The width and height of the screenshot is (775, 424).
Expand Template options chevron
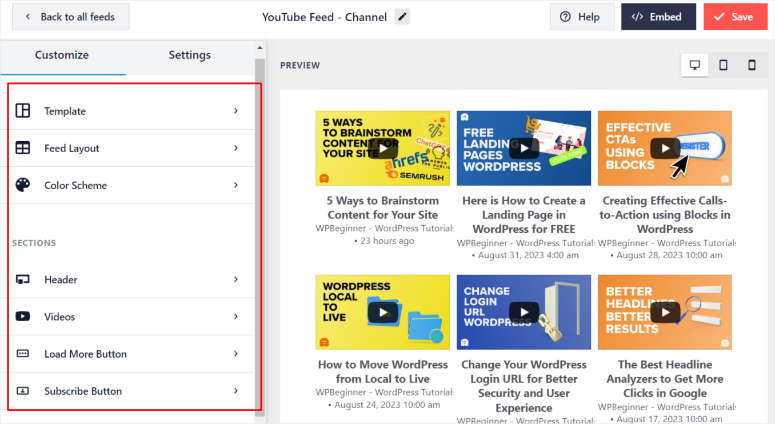point(236,111)
